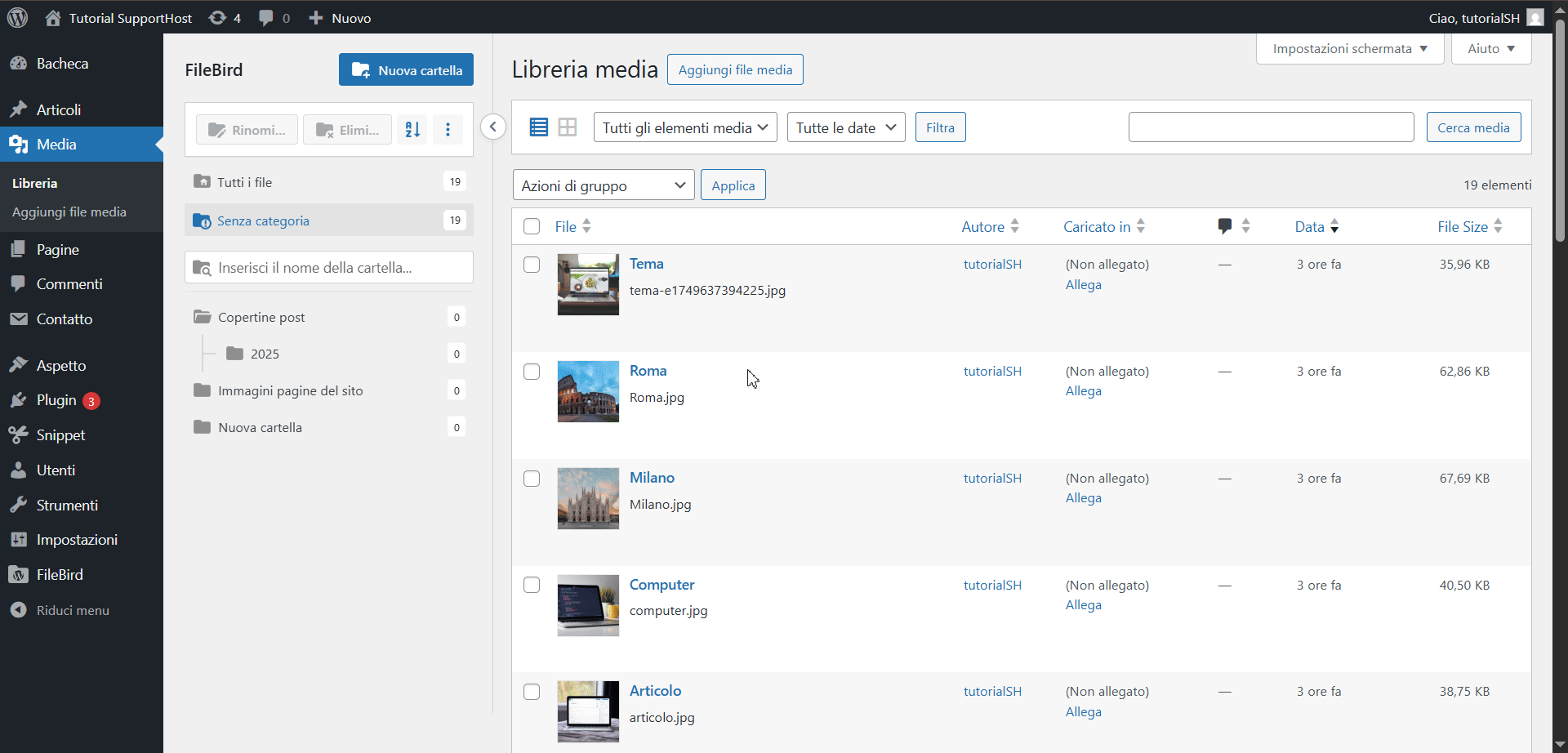Collapse the FileBird sidebar panel
The height and width of the screenshot is (753, 1568).
[493, 127]
